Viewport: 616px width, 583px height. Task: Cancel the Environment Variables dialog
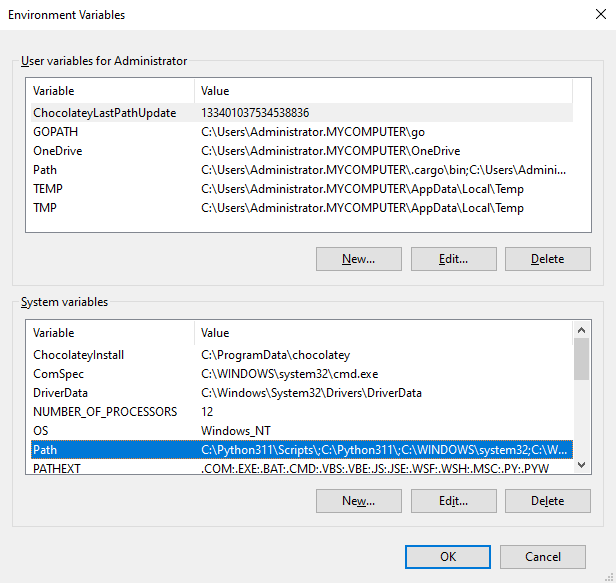point(542,557)
